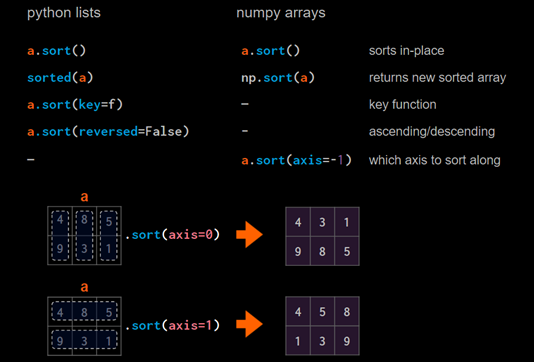Image resolution: width=534 pixels, height=362 pixels.
Task: Select the a.sort(key=f) code line
Action: click(75, 105)
